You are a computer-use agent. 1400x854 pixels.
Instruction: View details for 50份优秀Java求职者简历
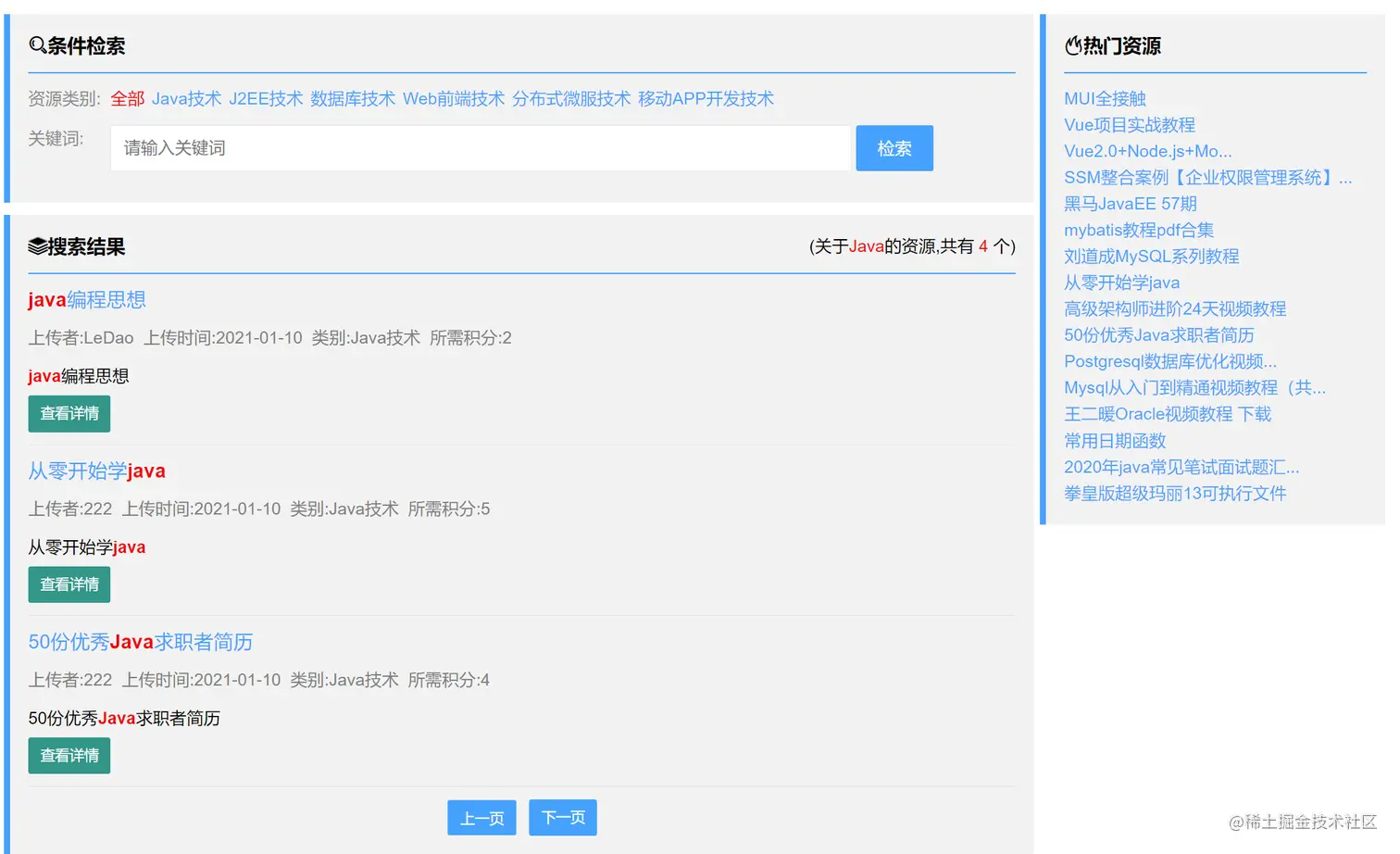pos(69,756)
